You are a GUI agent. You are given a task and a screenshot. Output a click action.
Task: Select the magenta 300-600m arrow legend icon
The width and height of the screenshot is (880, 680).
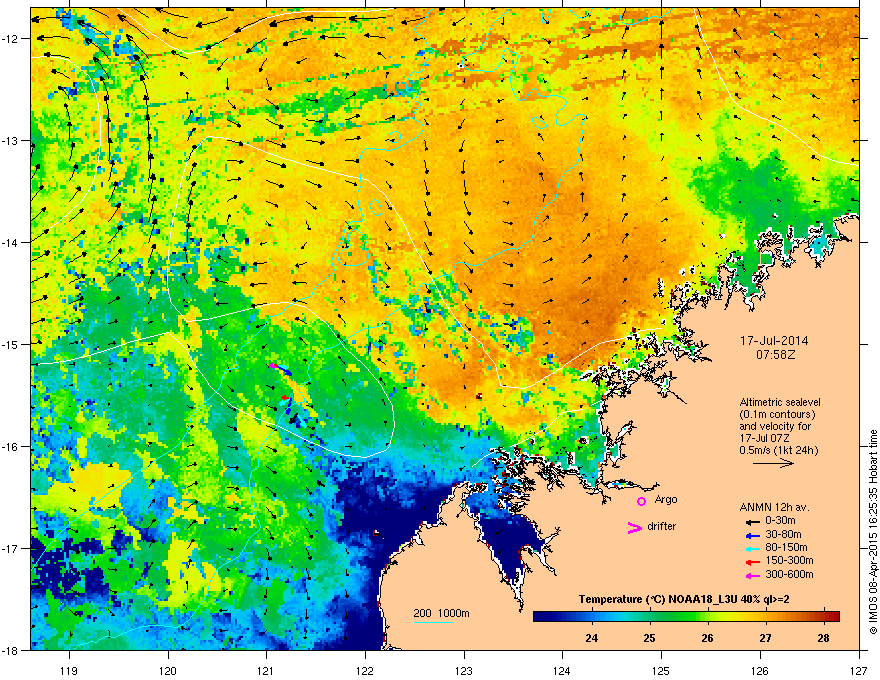753,575
